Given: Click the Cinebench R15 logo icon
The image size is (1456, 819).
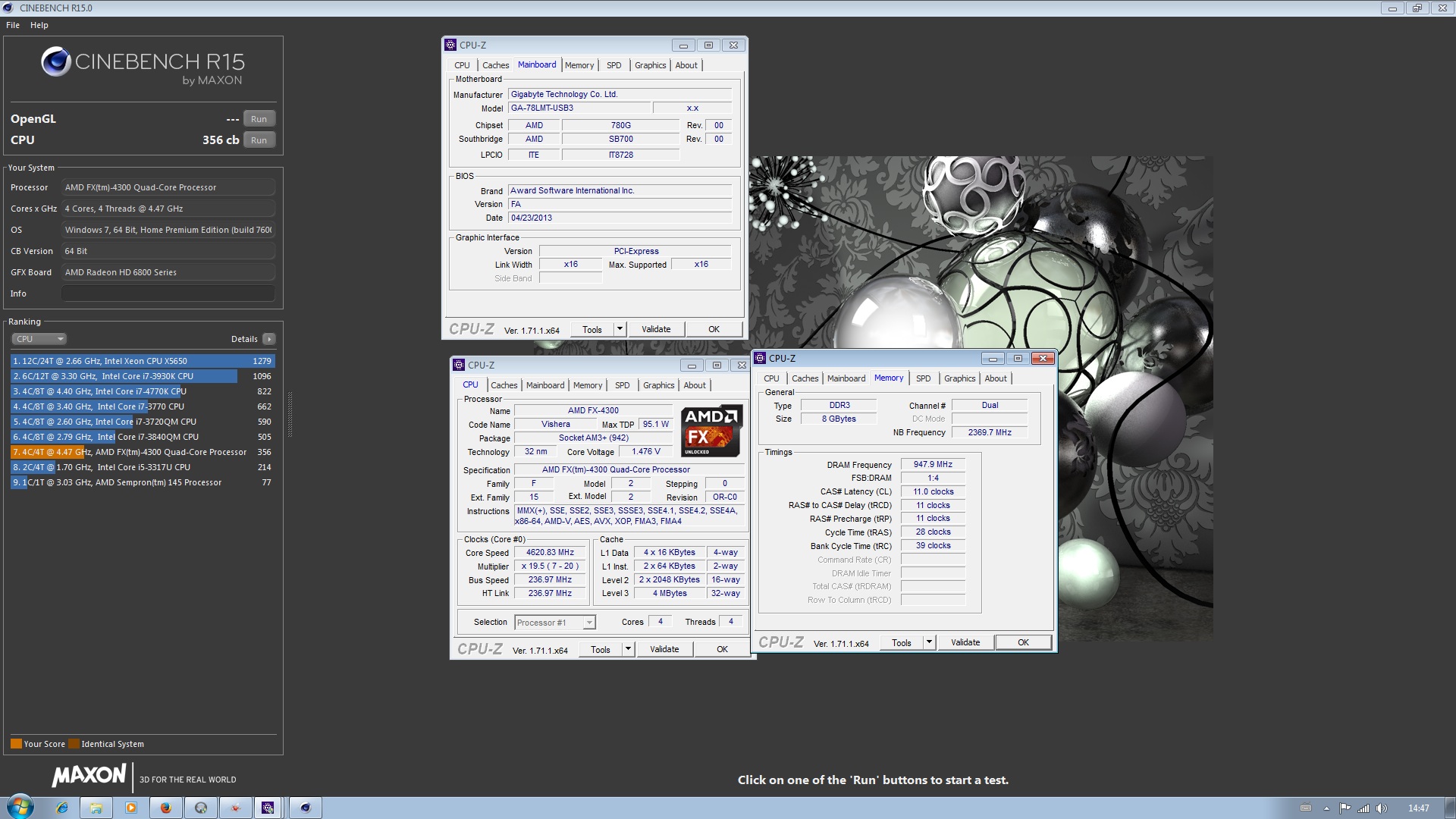Looking at the screenshot, I should coord(56,62).
